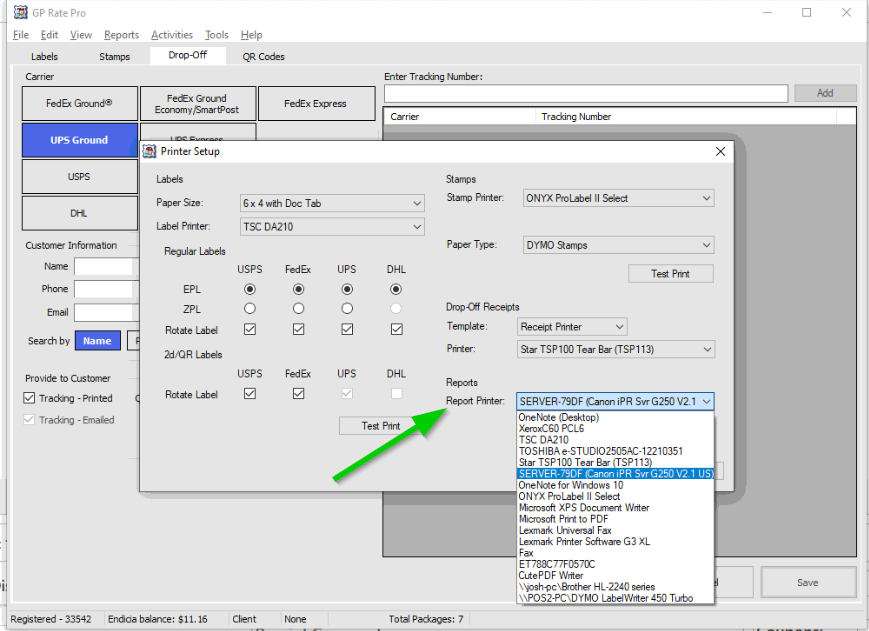The width and height of the screenshot is (869, 631).
Task: Click the customer Email input field
Action: [x=106, y=312]
